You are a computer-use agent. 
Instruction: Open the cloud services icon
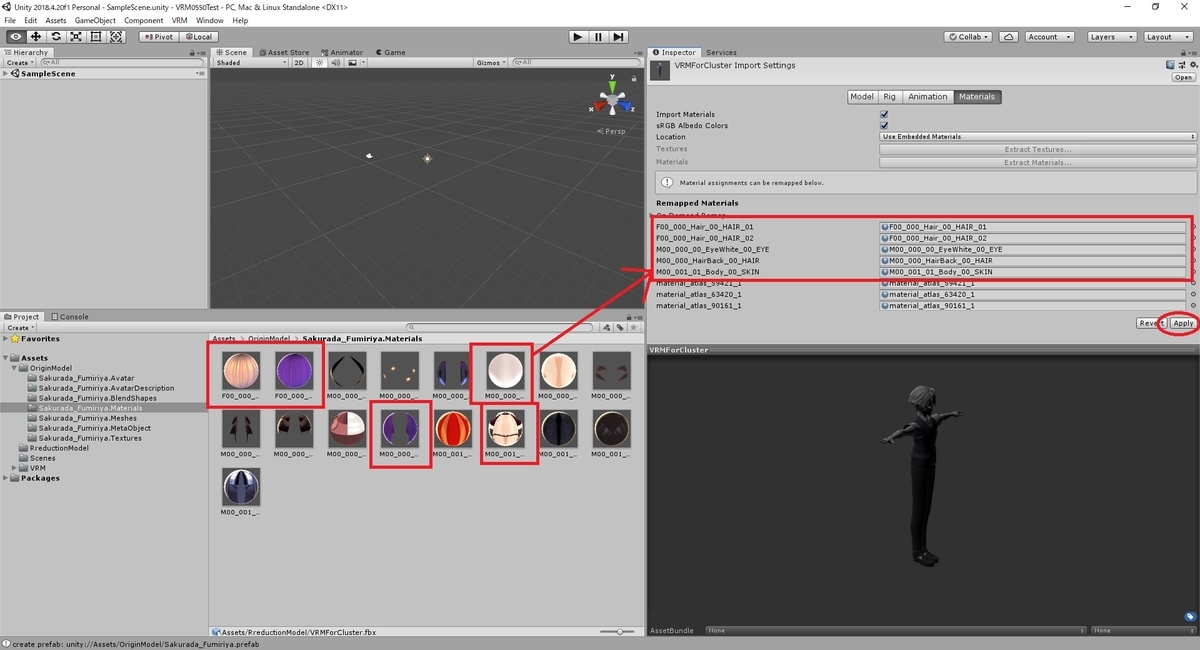click(x=1009, y=37)
